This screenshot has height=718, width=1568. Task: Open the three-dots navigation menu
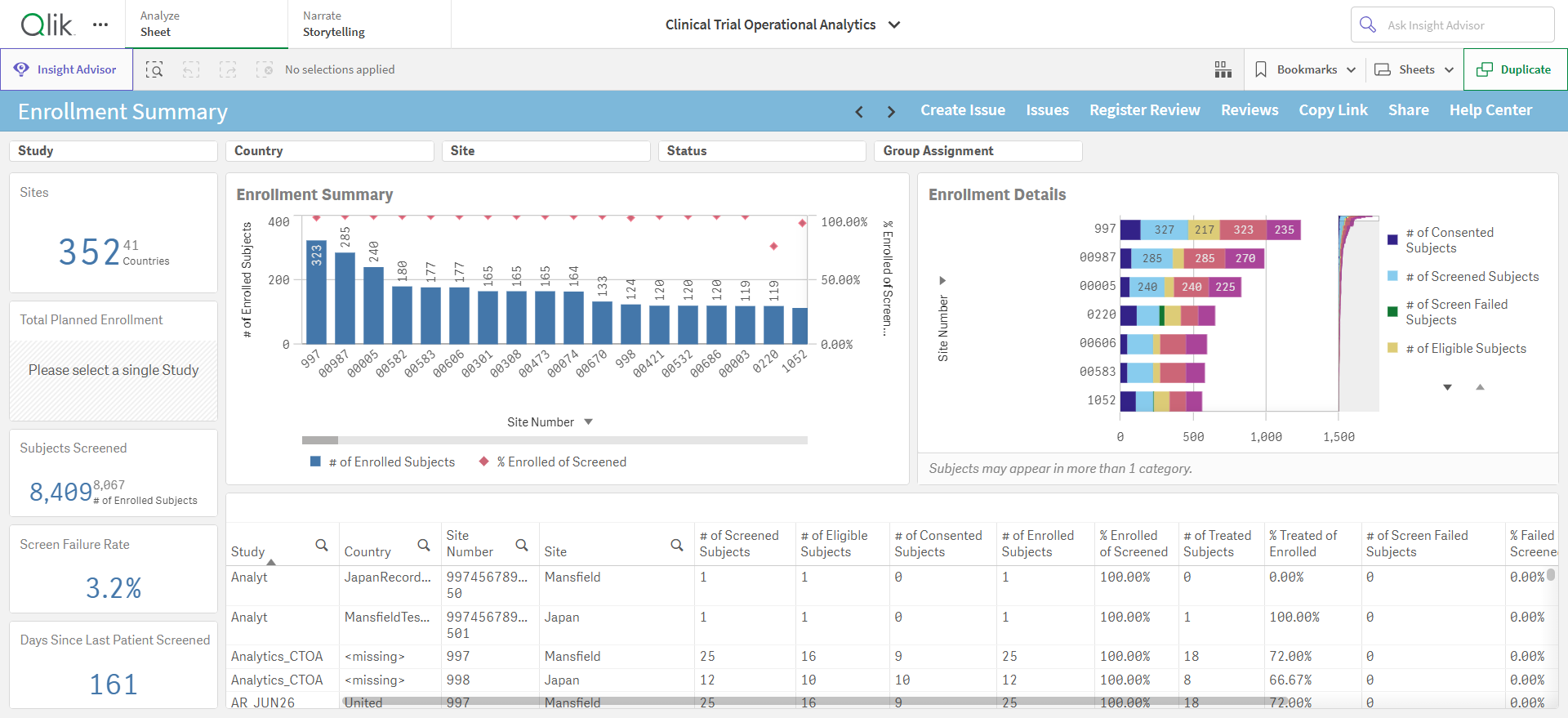pyautogui.click(x=100, y=25)
